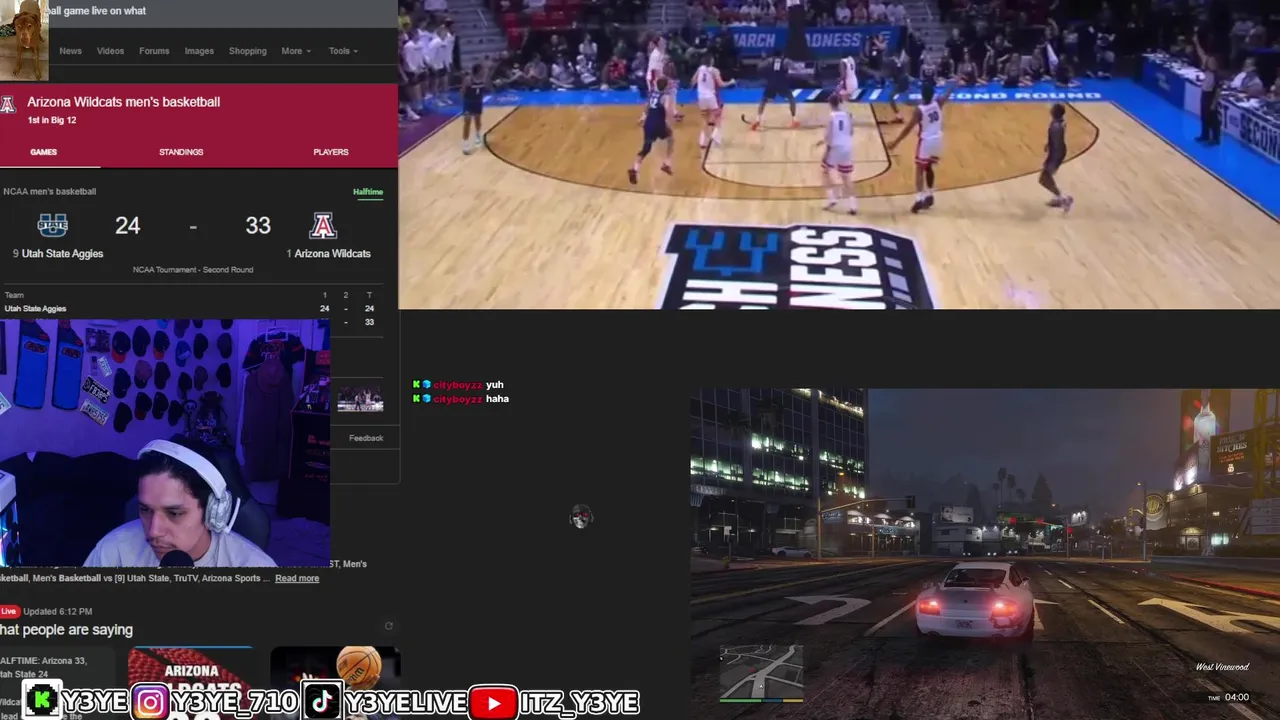Viewport: 1280px width, 720px height.
Task: Click the Utah State Aggies team name
Action: [62, 253]
